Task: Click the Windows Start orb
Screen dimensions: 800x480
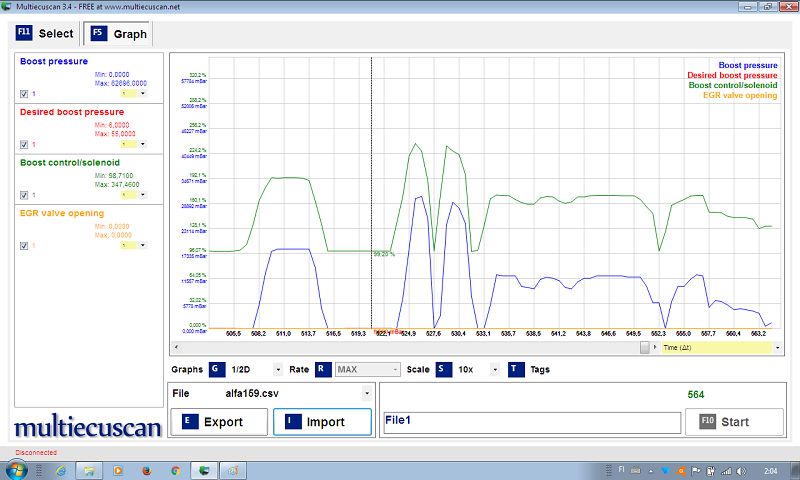Action: tap(17, 469)
